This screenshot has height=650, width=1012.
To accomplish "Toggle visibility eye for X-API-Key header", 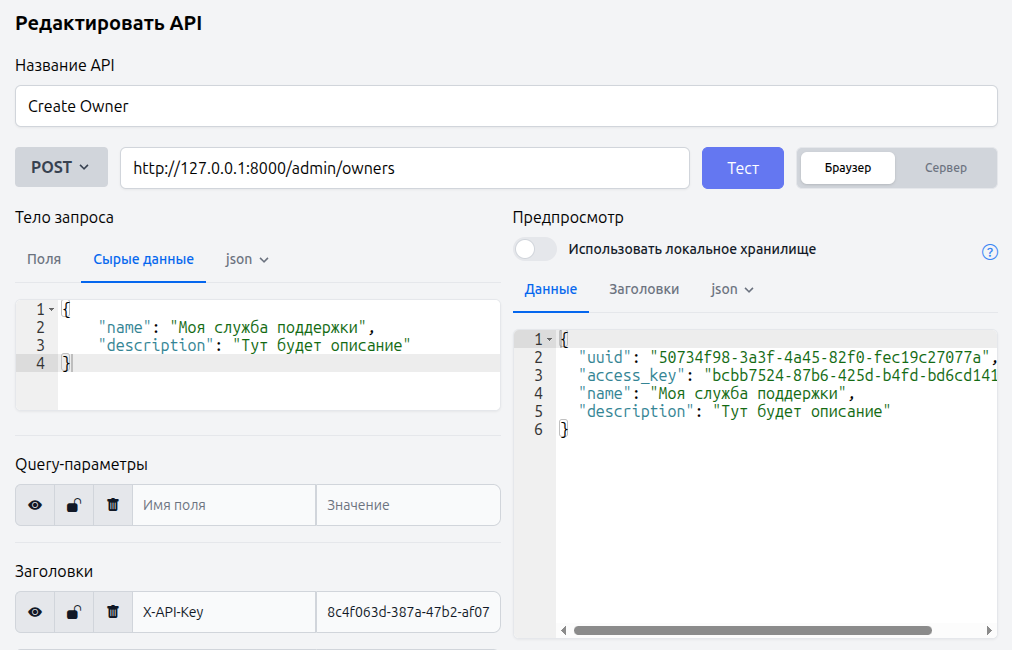I will tap(35, 612).
